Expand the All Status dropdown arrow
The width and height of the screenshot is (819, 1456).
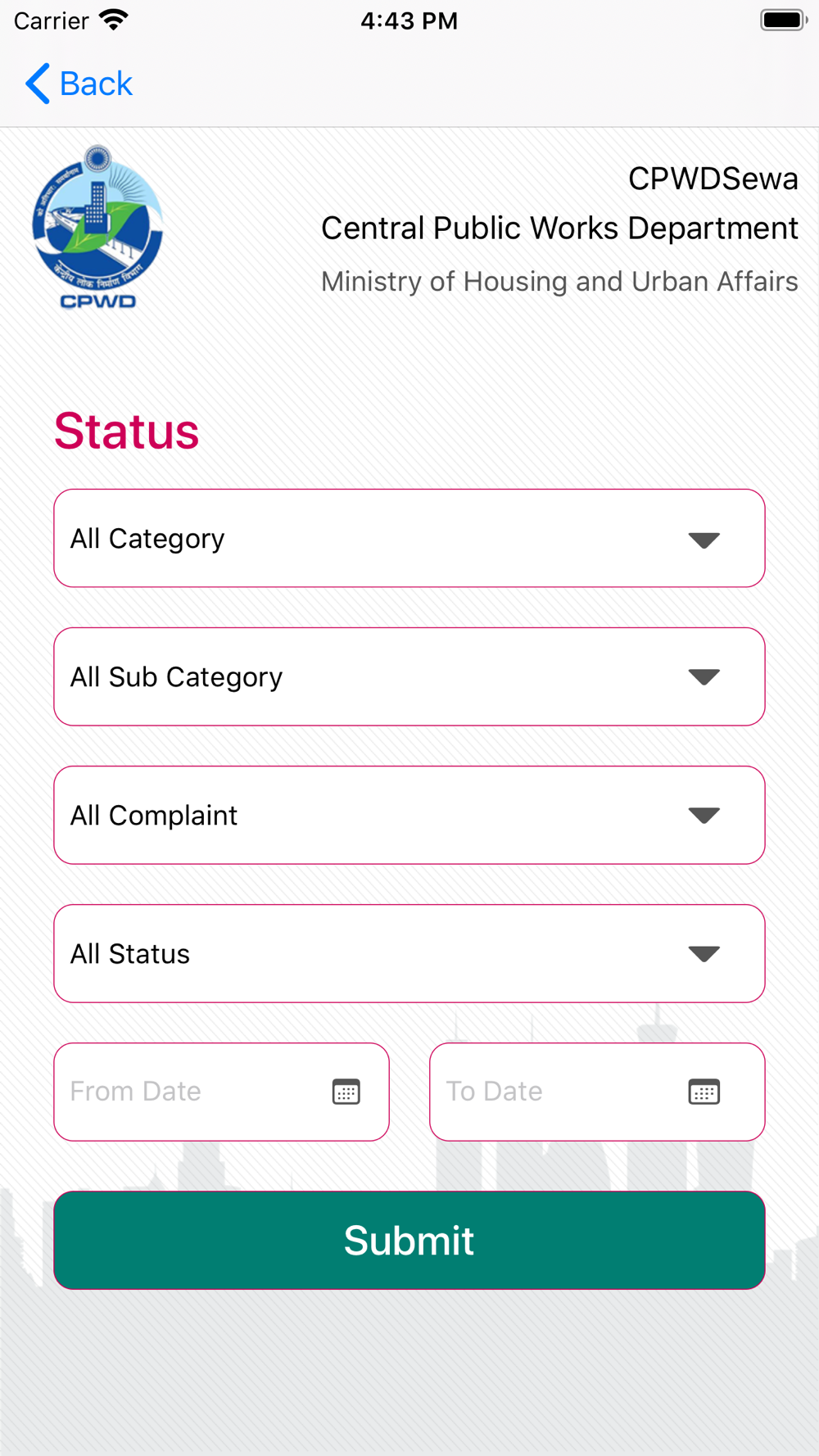point(704,954)
